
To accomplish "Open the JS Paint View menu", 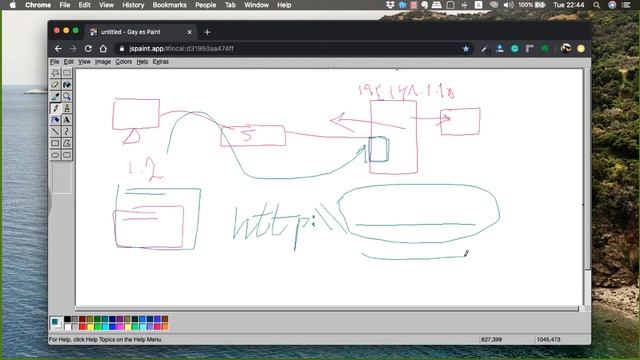I will point(84,62).
